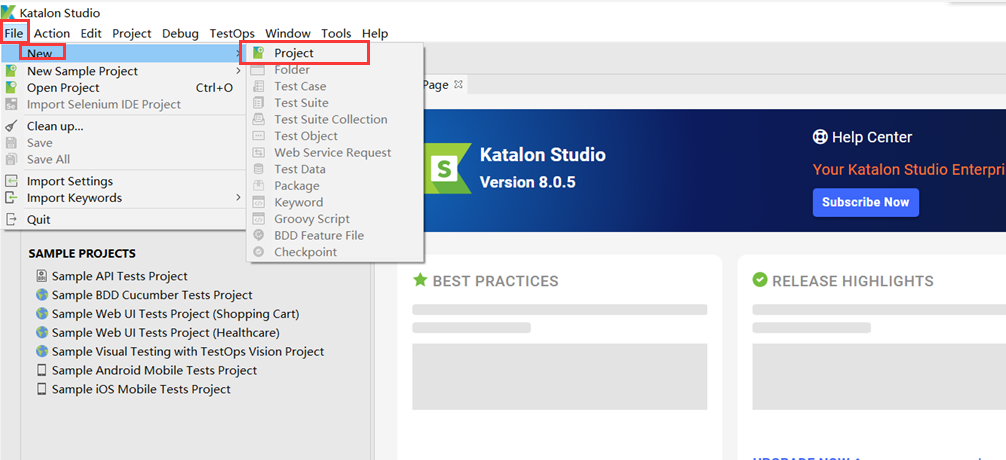Open Sample BDD Cucumber Tests Project
Viewport: 1006px width, 460px height.
(152, 295)
